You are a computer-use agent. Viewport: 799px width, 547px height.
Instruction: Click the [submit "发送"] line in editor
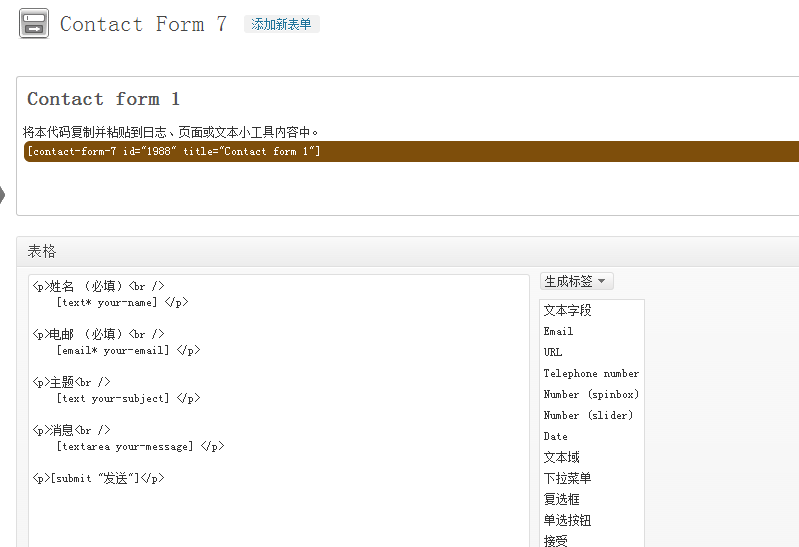[98, 478]
